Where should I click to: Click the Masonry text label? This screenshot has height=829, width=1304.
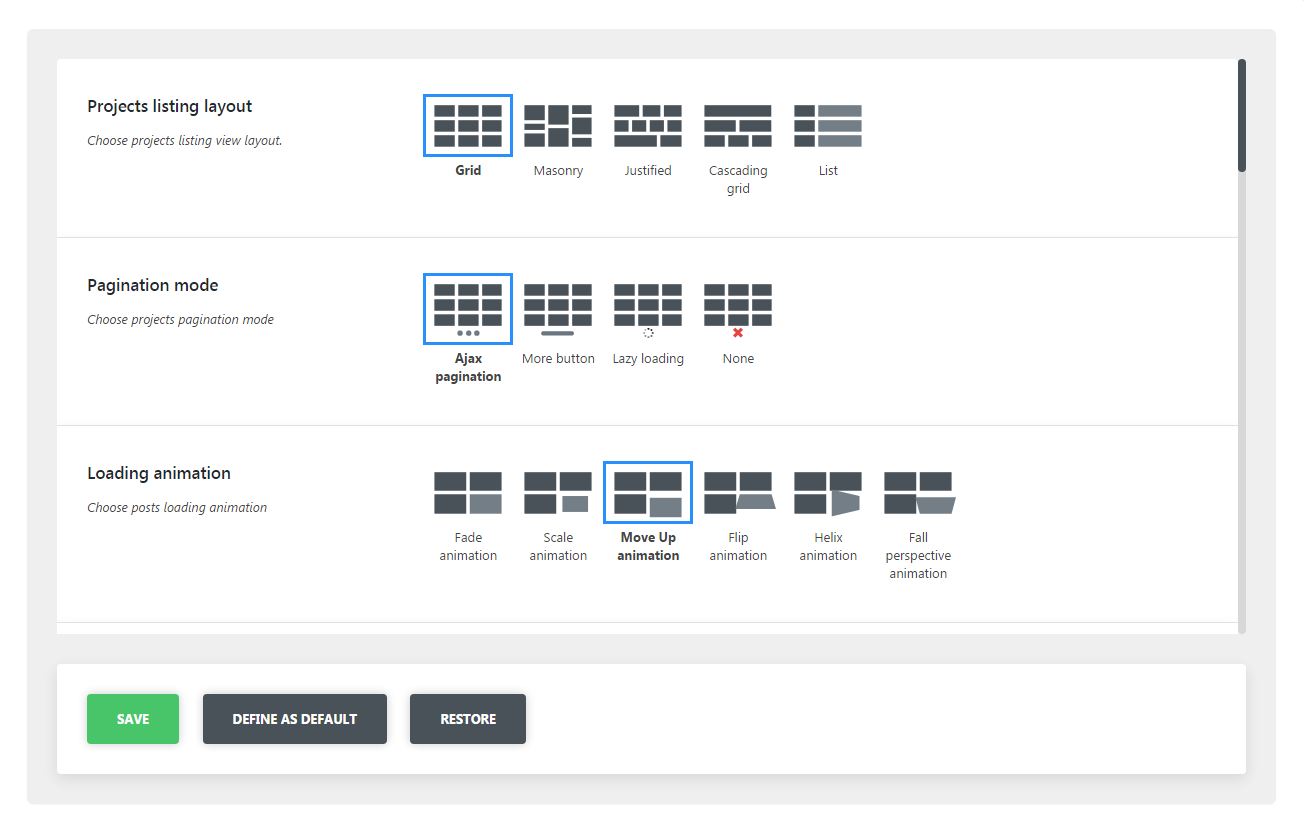(x=558, y=171)
